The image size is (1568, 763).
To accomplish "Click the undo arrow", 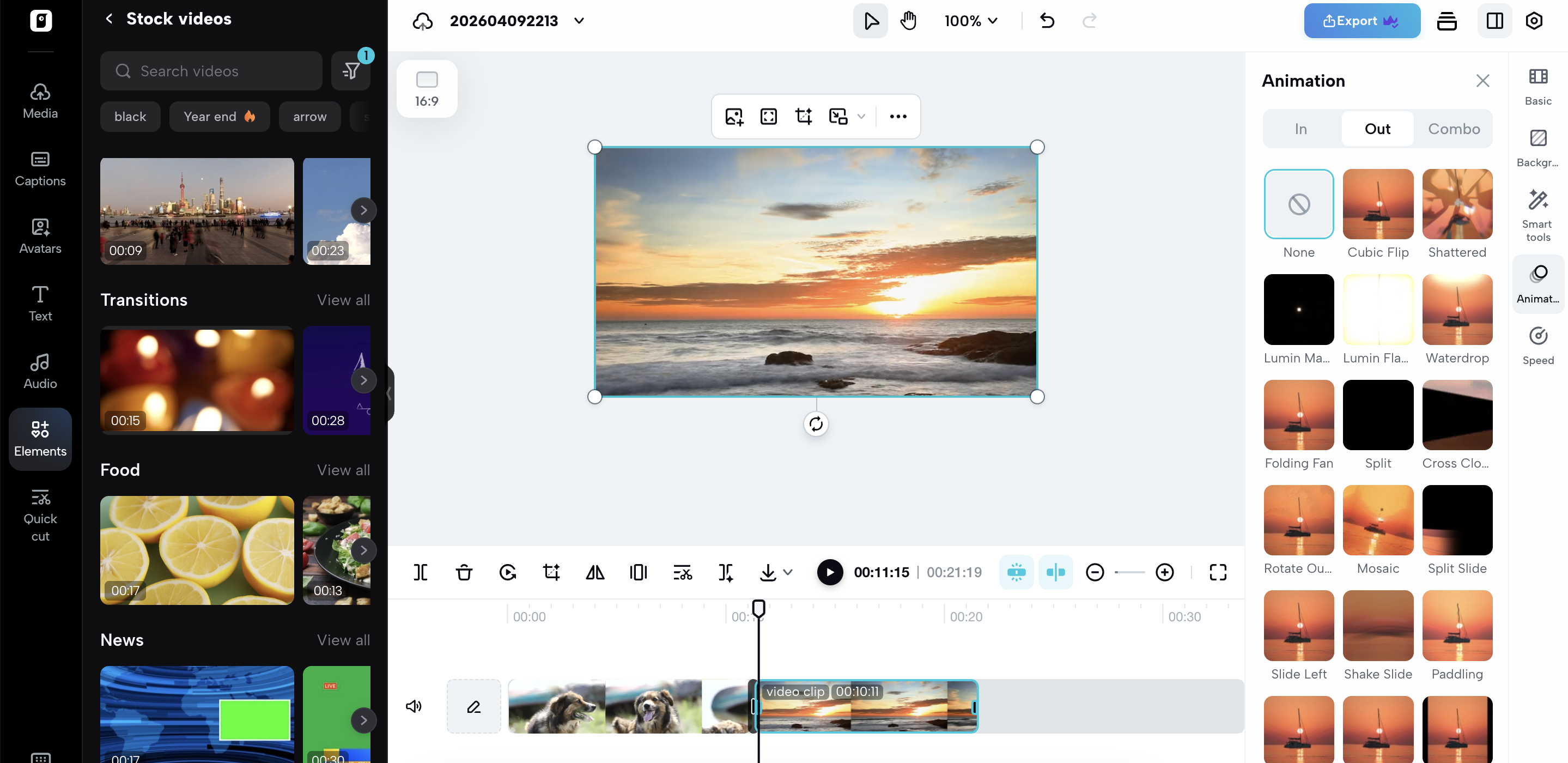I will tap(1047, 21).
